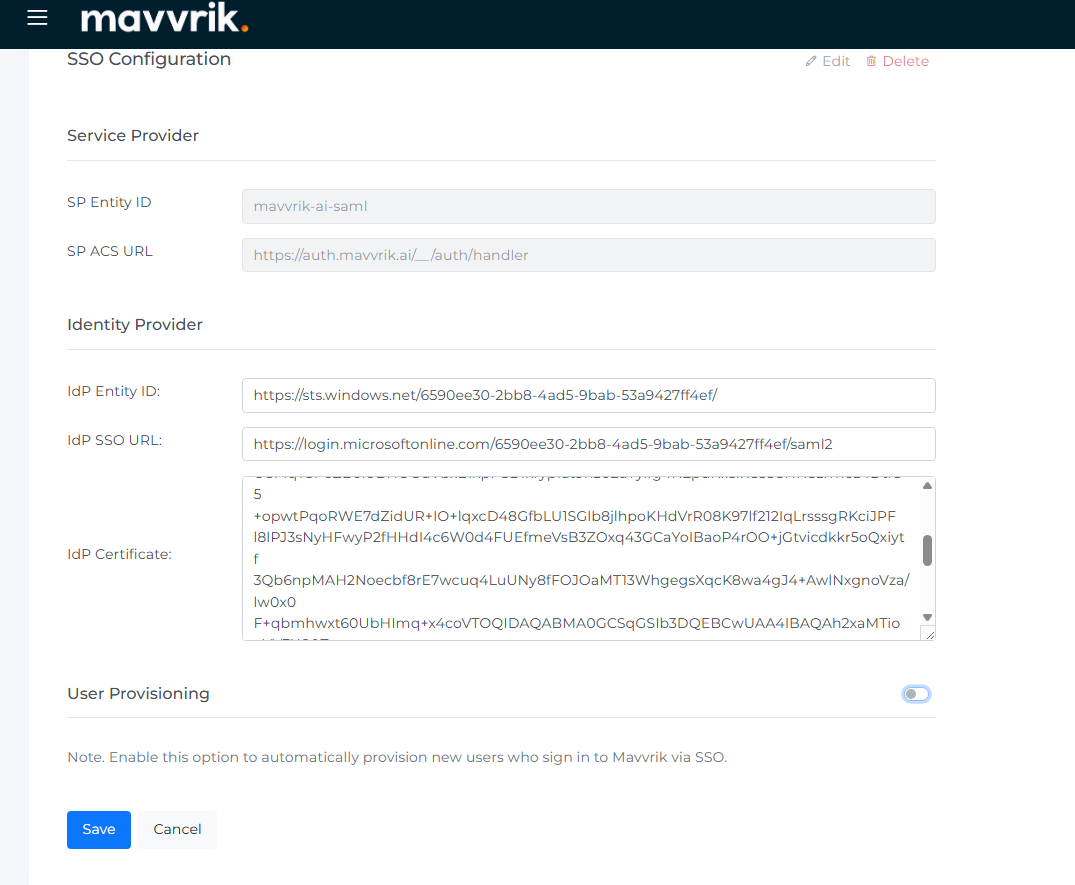Focus the IdP Entity ID field
This screenshot has height=885, width=1075.
pos(588,395)
